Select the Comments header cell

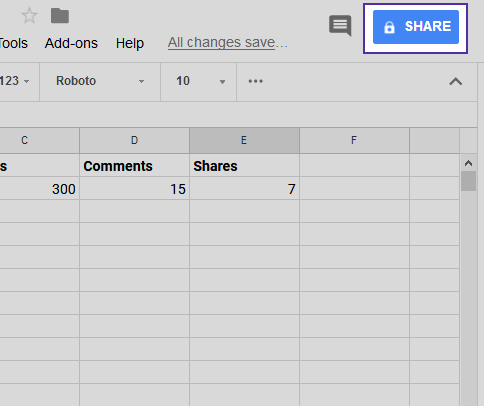pyautogui.click(x=134, y=166)
